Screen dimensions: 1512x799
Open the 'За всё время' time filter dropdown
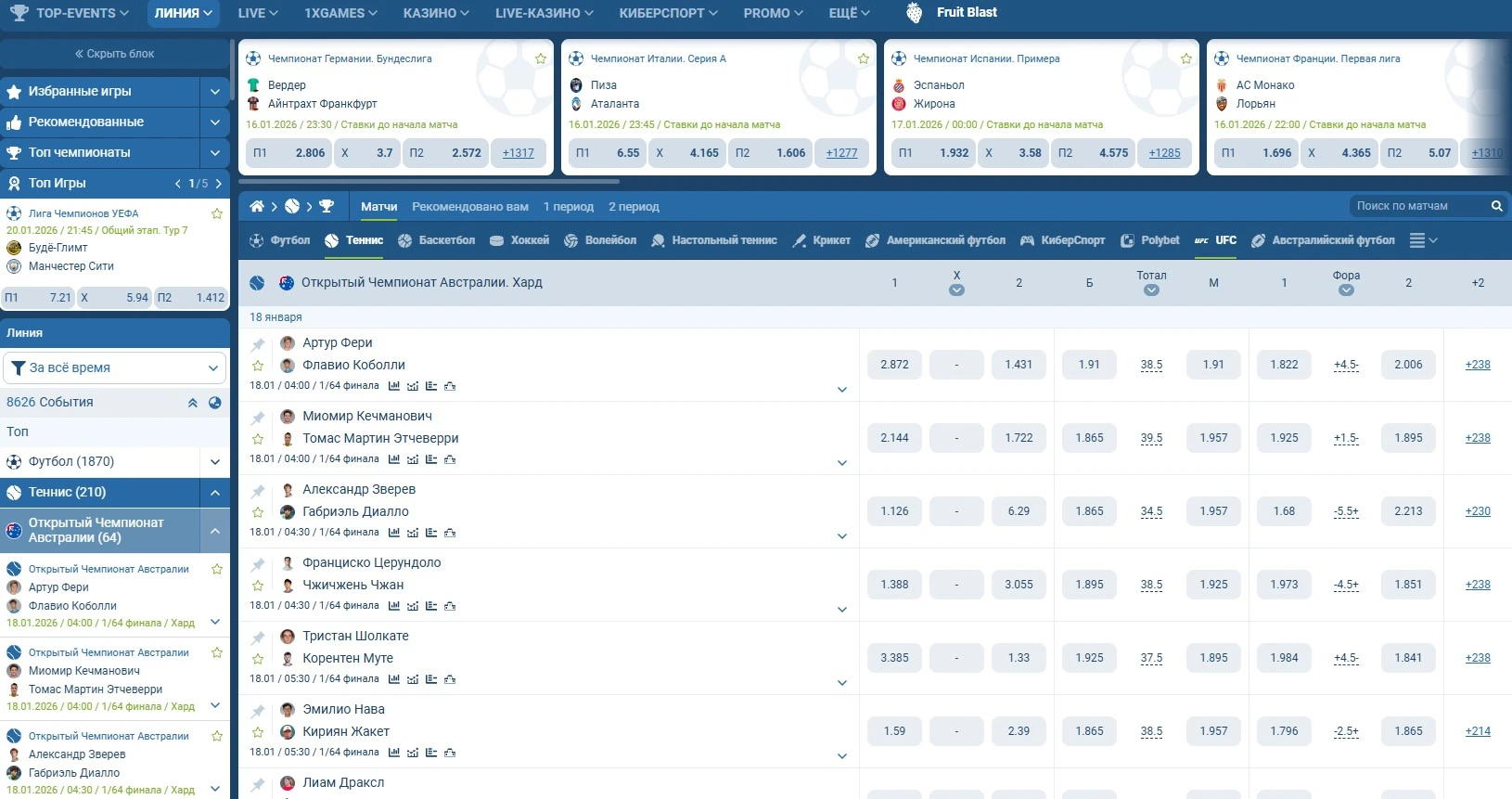coord(115,367)
